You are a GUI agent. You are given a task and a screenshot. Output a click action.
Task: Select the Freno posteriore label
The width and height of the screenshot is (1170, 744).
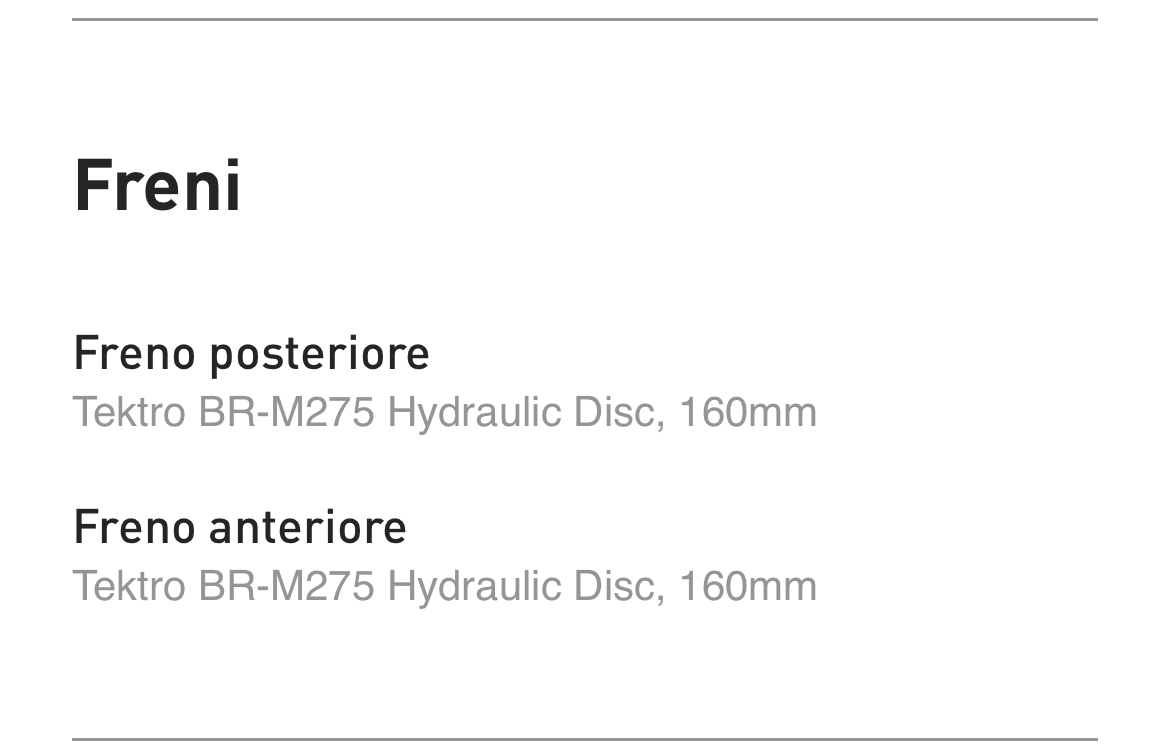coord(251,354)
